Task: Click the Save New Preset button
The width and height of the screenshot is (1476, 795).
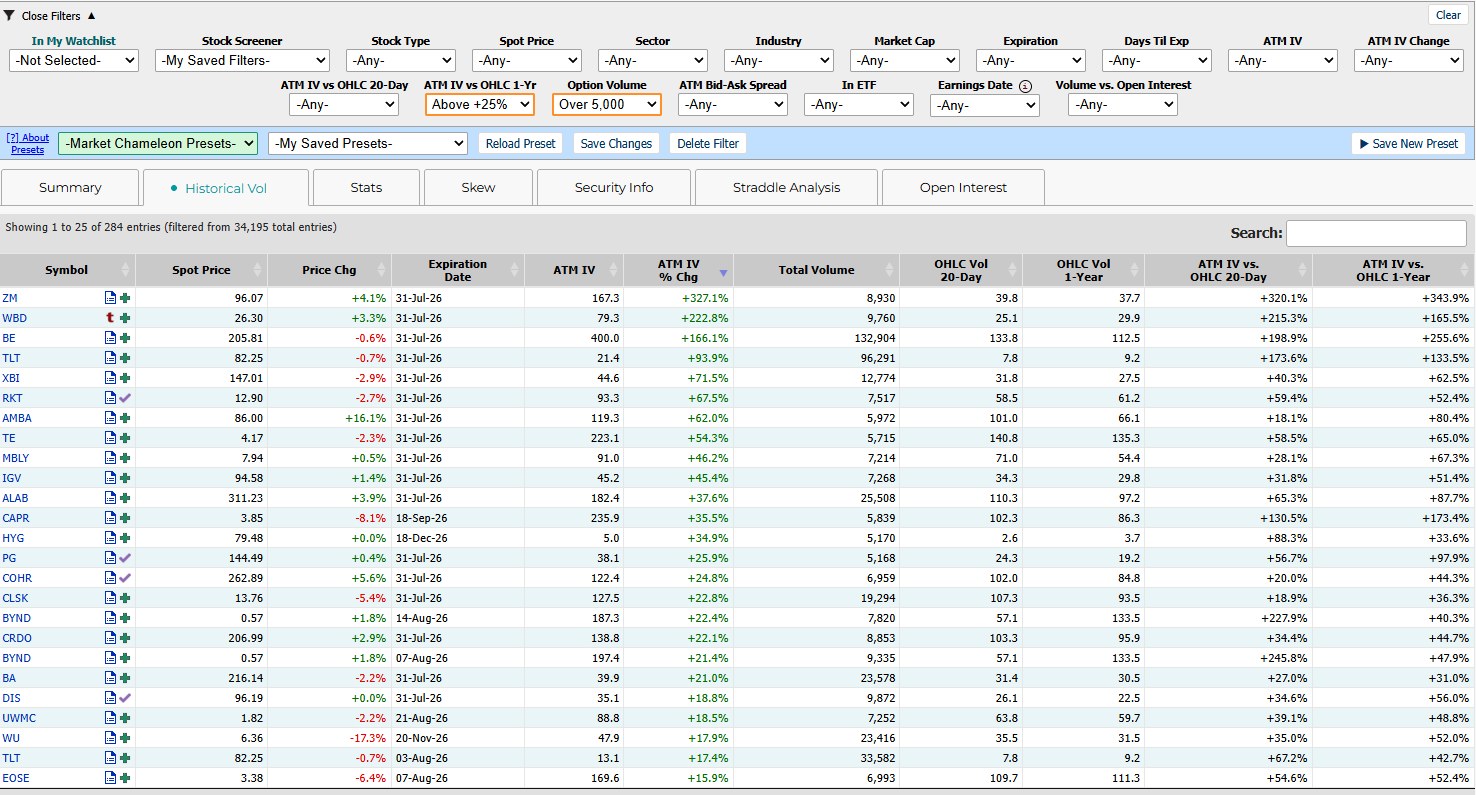Action: point(1408,143)
